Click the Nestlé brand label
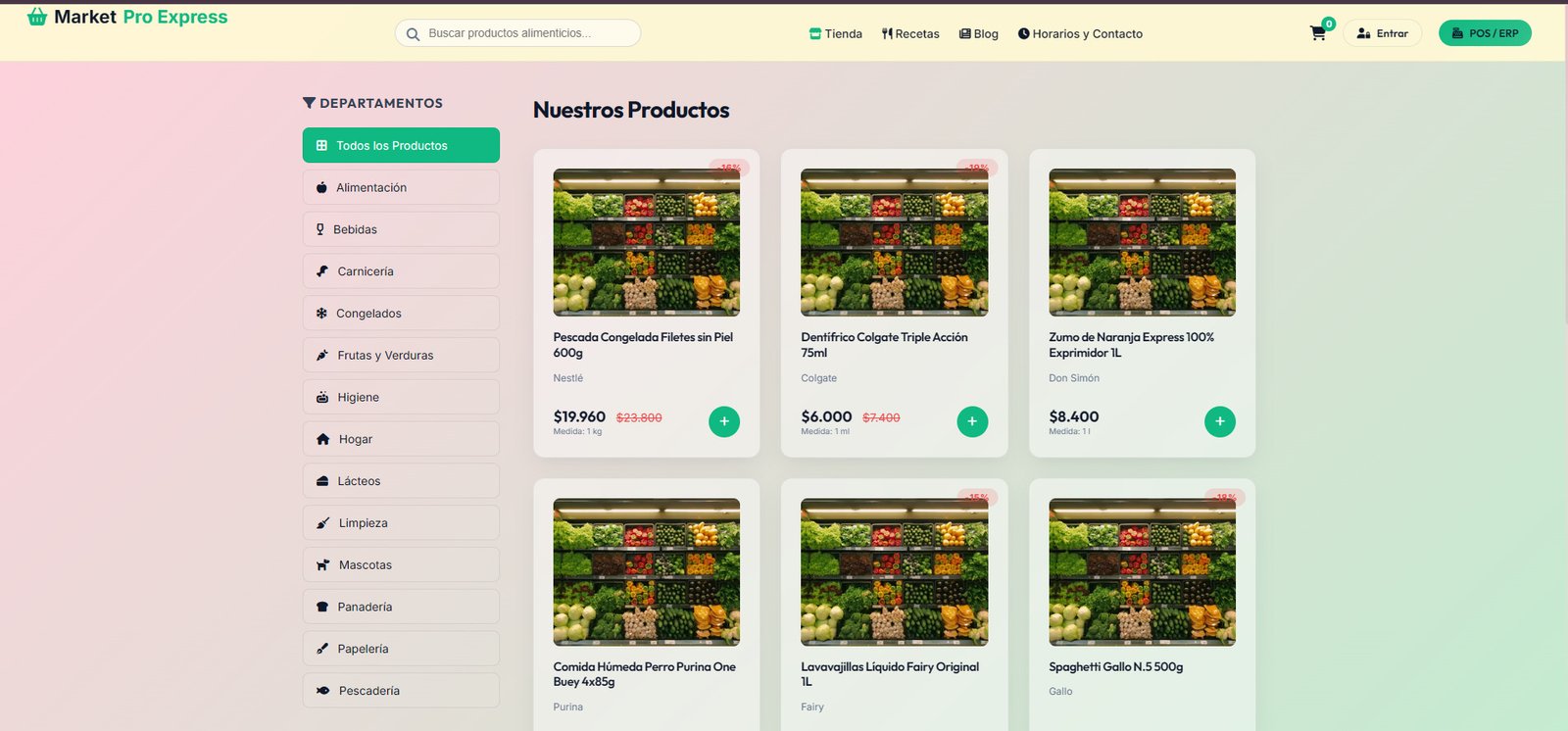The height and width of the screenshot is (731, 1568). coord(567,378)
